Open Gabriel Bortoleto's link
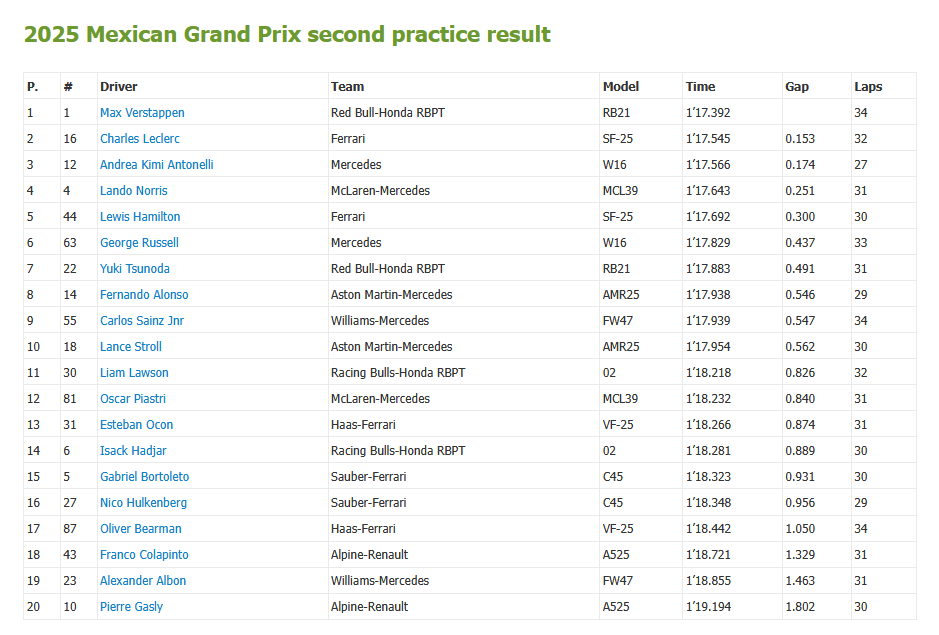This screenshot has width=939, height=635. [144, 477]
